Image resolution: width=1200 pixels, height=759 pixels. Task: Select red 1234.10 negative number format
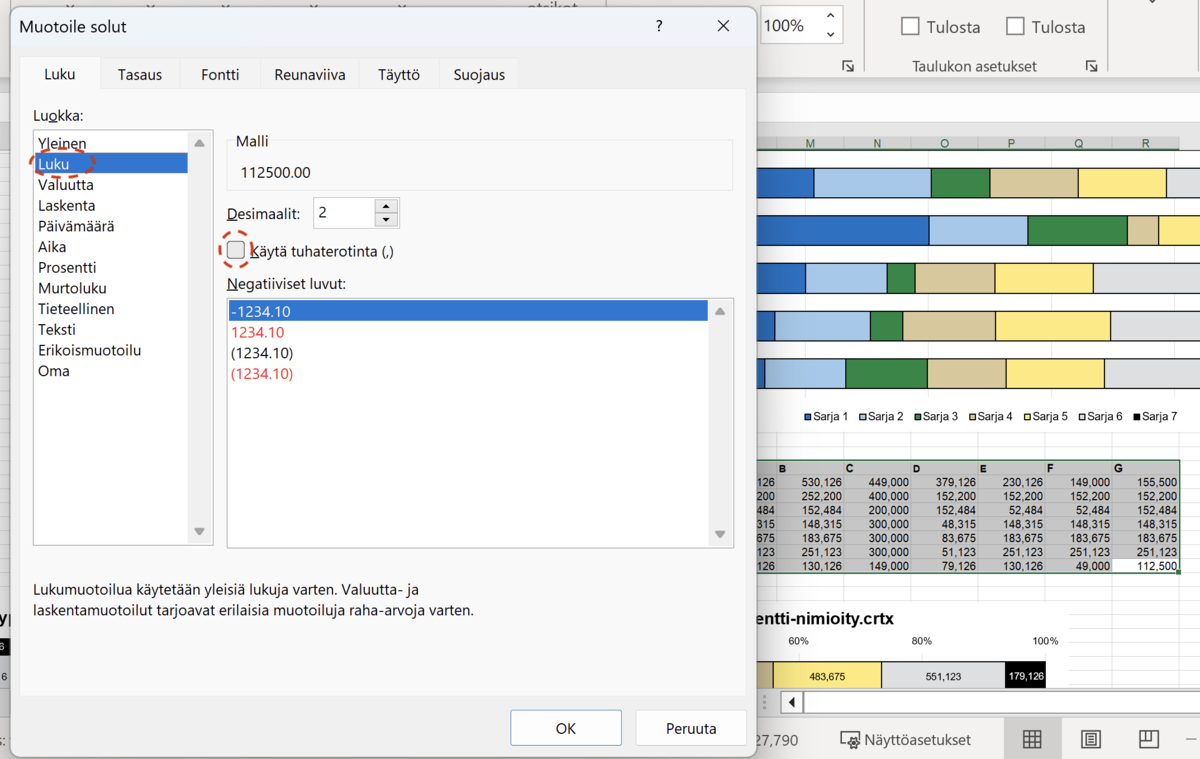click(x=258, y=332)
